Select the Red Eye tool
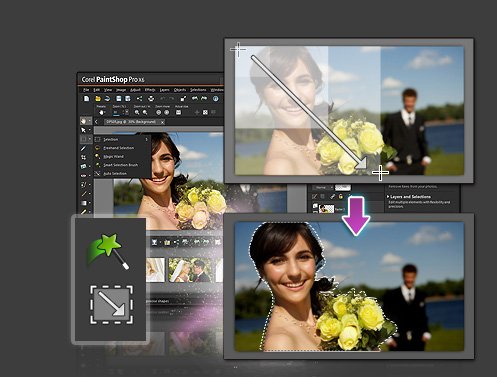The height and width of the screenshot is (377, 497). pos(83,176)
